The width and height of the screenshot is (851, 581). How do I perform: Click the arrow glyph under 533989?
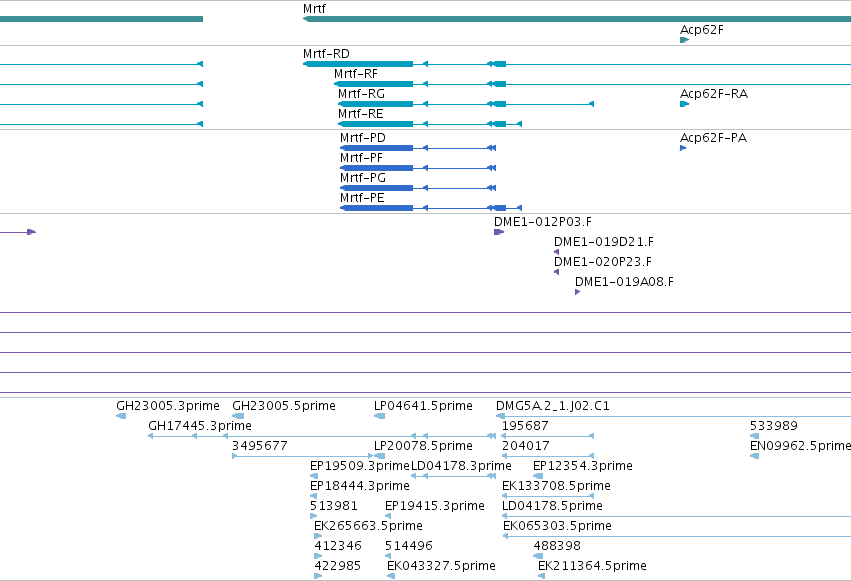(x=754, y=436)
